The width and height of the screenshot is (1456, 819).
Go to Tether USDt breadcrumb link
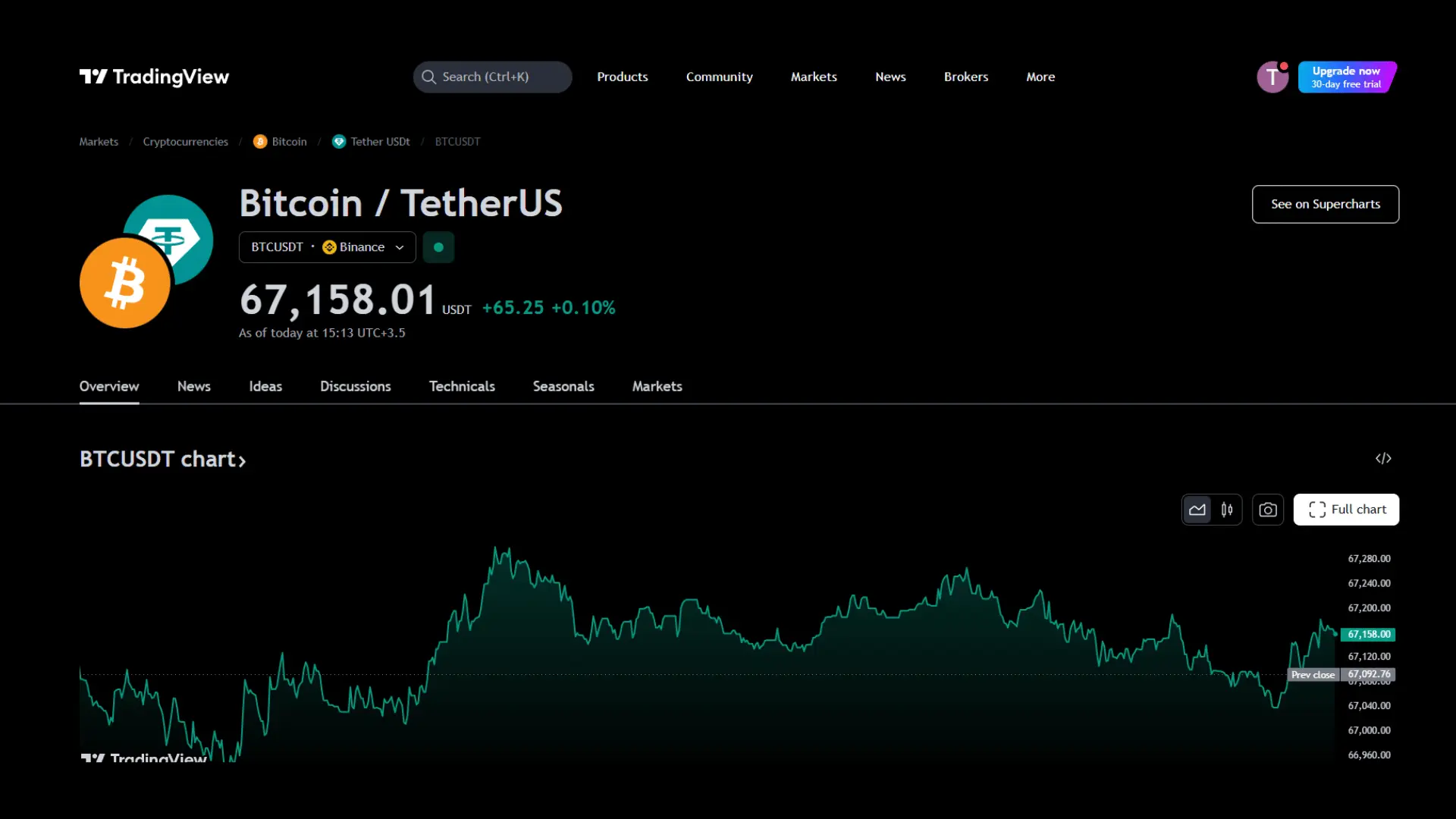point(380,142)
